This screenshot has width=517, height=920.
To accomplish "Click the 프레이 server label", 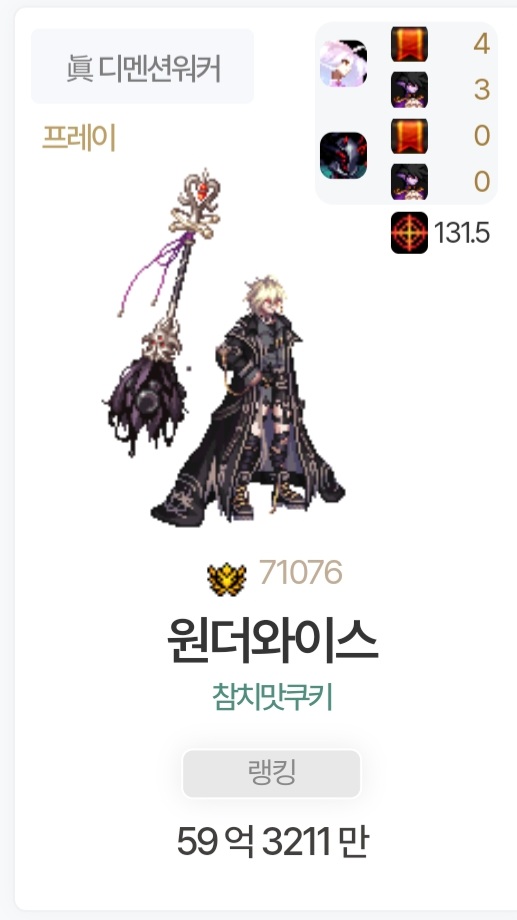I will (79, 138).
